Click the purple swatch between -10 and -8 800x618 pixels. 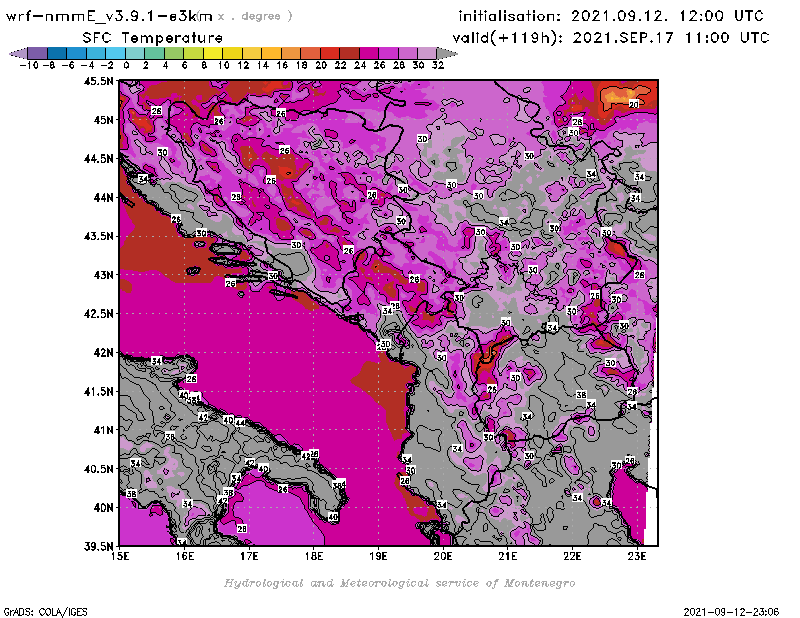click(x=37, y=52)
